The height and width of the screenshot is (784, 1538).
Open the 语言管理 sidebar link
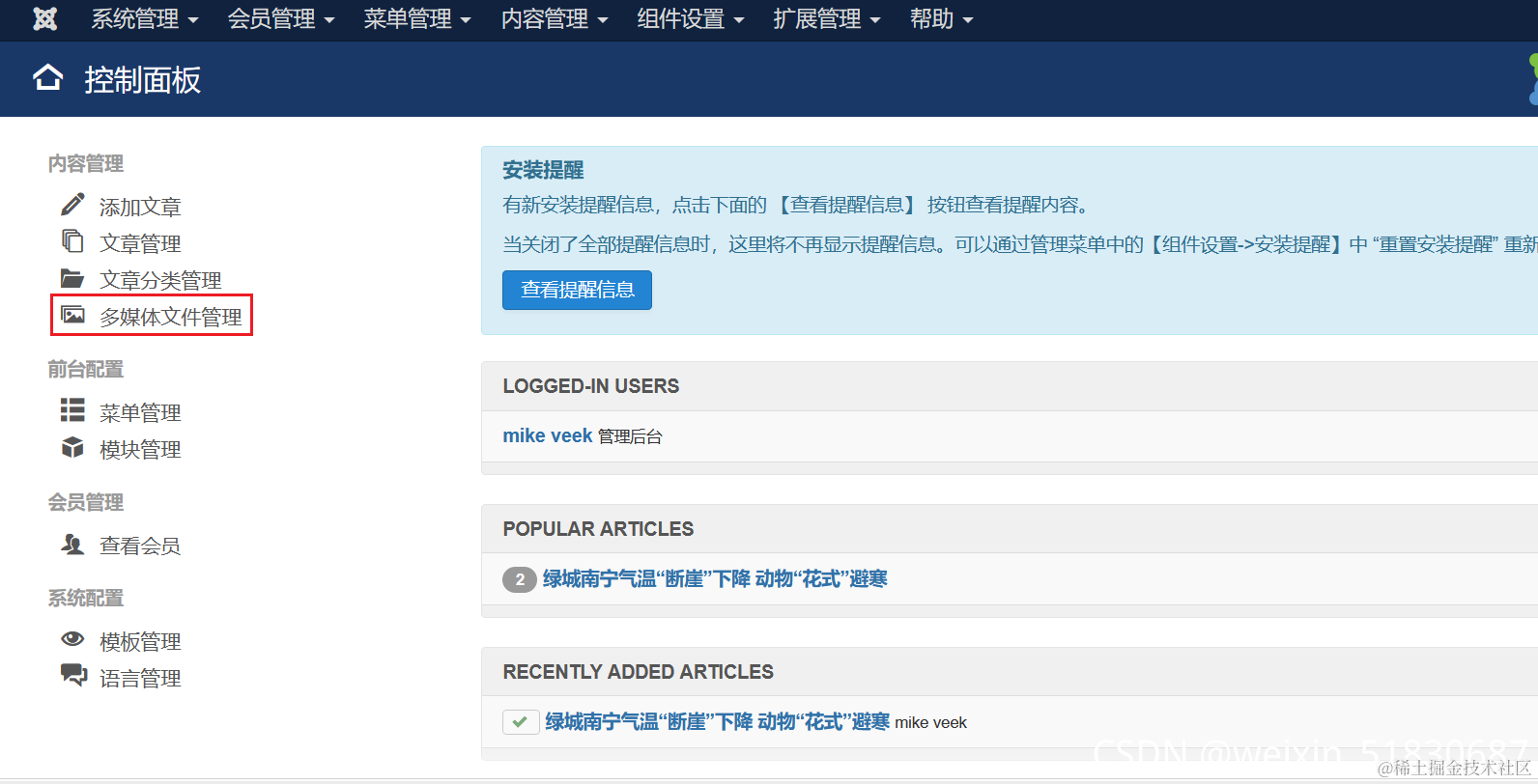pos(140,678)
